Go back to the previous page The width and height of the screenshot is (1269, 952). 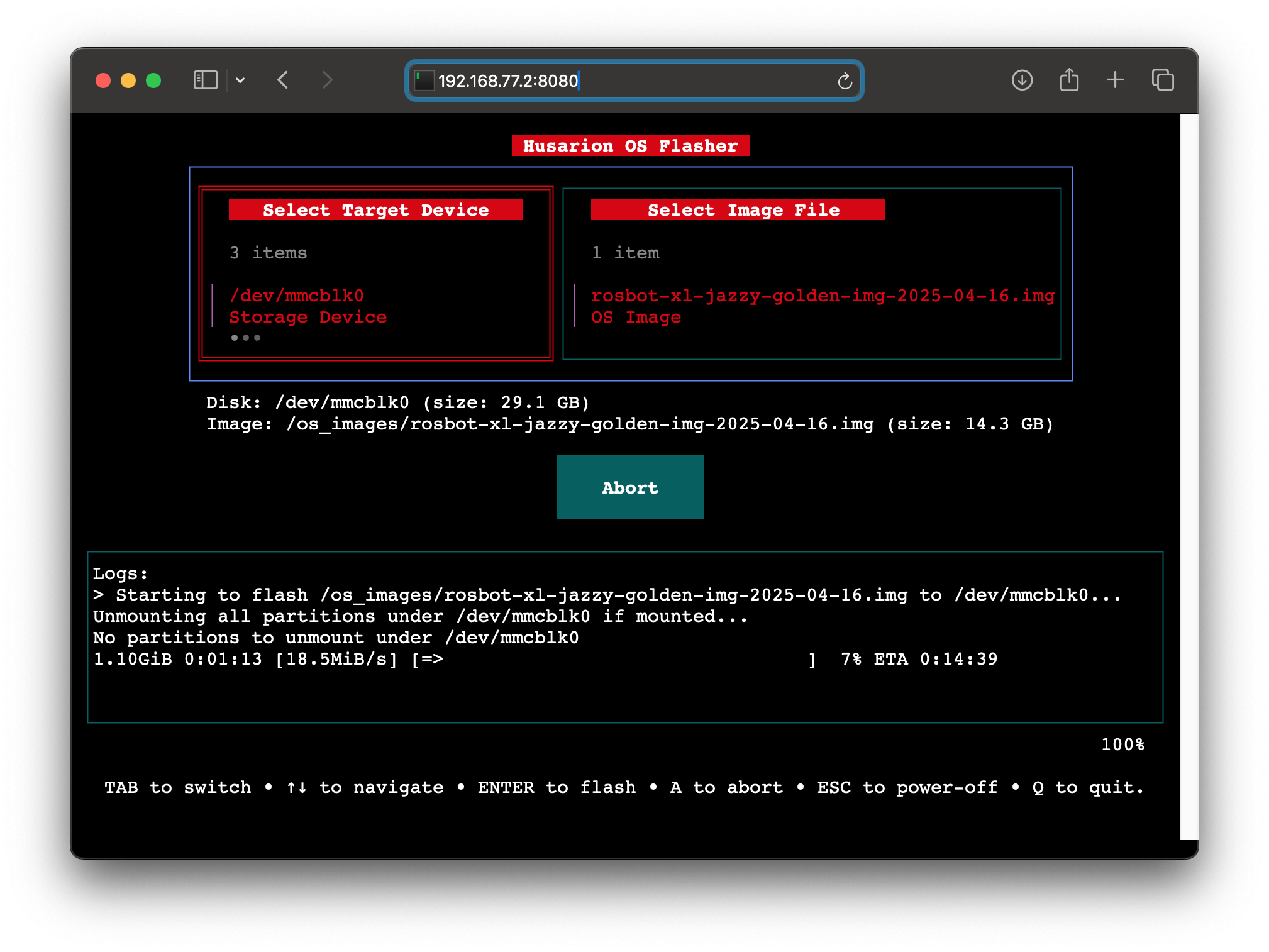coord(283,80)
